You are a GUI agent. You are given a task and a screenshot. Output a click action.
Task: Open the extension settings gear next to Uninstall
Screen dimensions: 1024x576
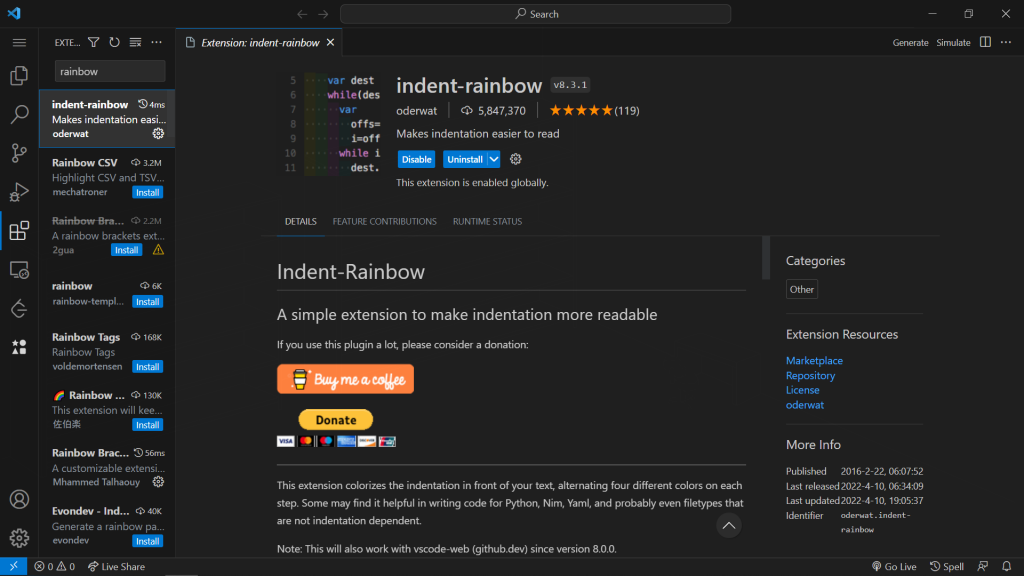pos(515,159)
